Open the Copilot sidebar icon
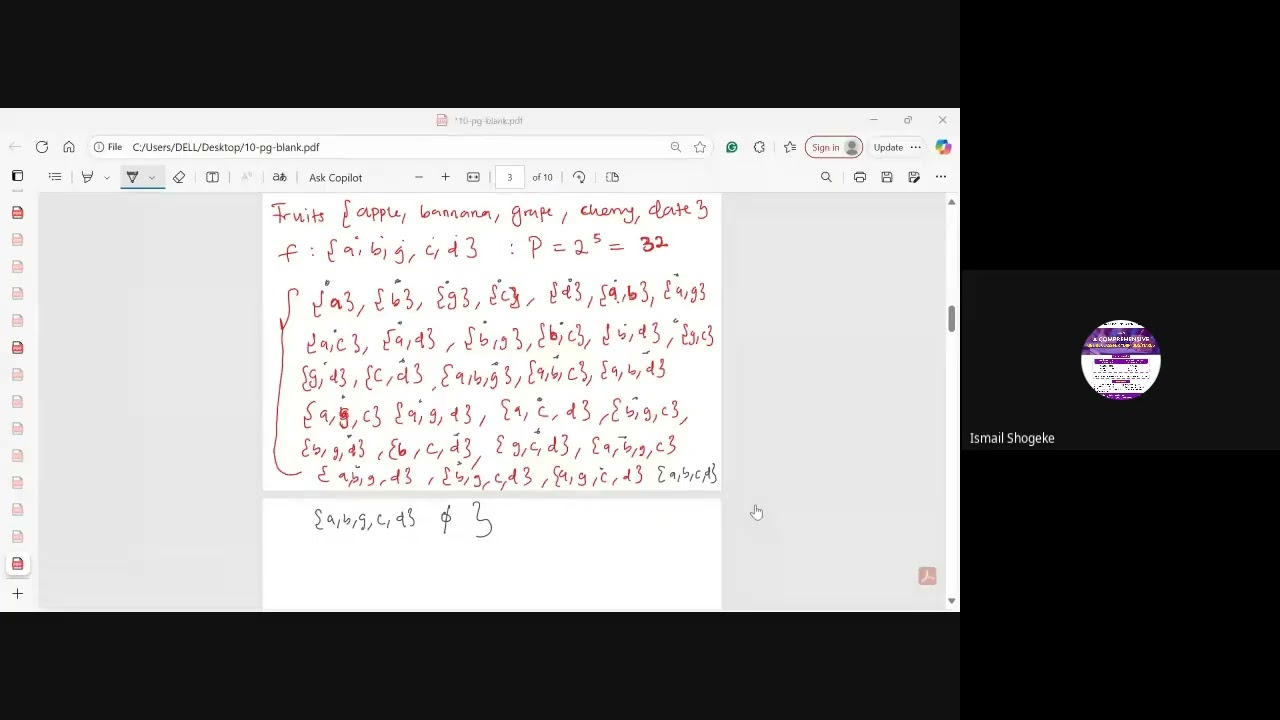 (x=943, y=147)
